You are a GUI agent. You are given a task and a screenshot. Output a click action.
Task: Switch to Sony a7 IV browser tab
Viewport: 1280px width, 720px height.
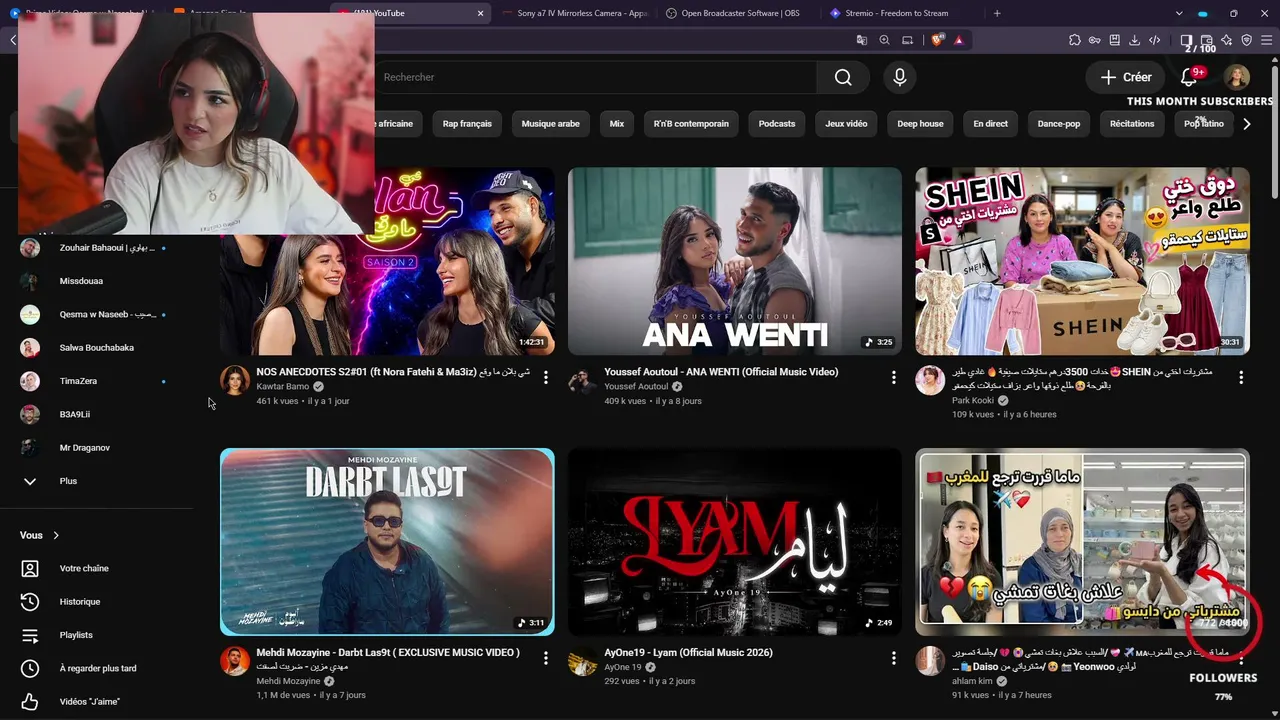coord(575,13)
